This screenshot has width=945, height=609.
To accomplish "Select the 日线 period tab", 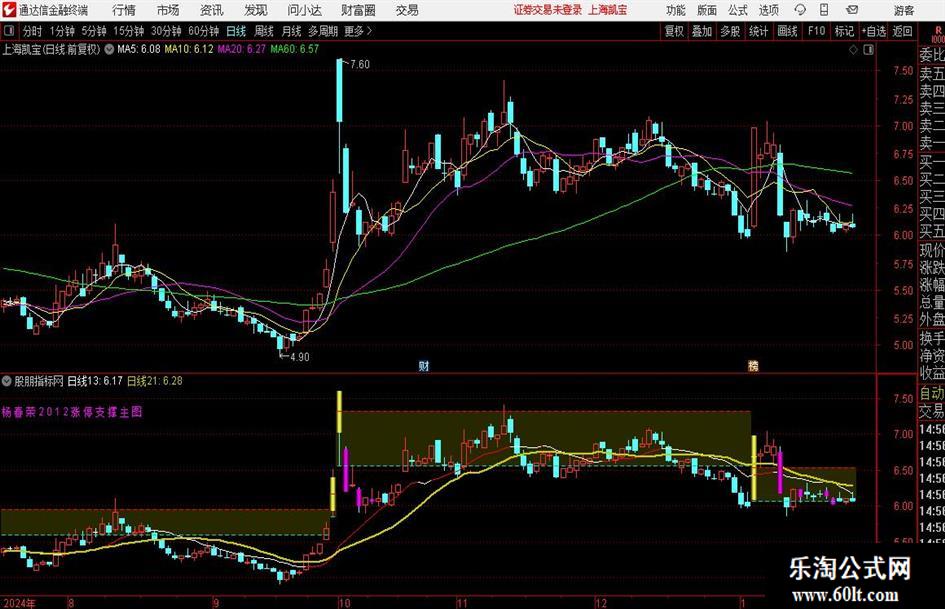I will tap(236, 31).
